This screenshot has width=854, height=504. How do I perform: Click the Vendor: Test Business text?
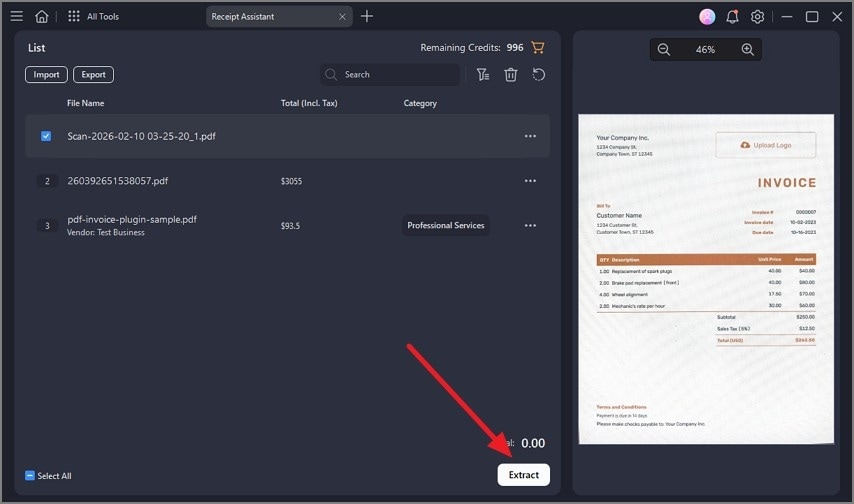[106, 233]
